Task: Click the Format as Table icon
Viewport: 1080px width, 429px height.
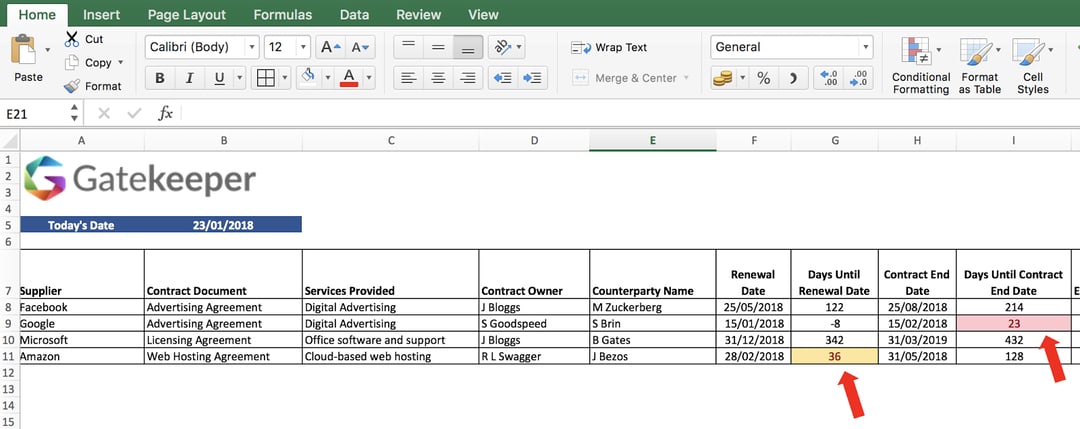Action: click(979, 65)
